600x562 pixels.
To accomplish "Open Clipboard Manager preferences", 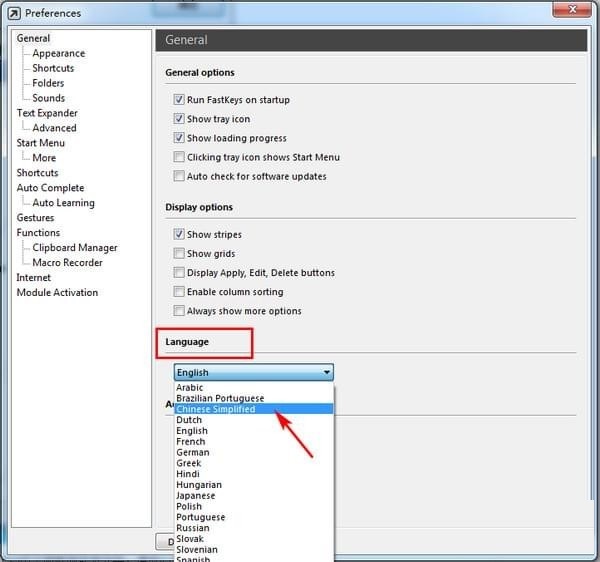I will [75, 248].
